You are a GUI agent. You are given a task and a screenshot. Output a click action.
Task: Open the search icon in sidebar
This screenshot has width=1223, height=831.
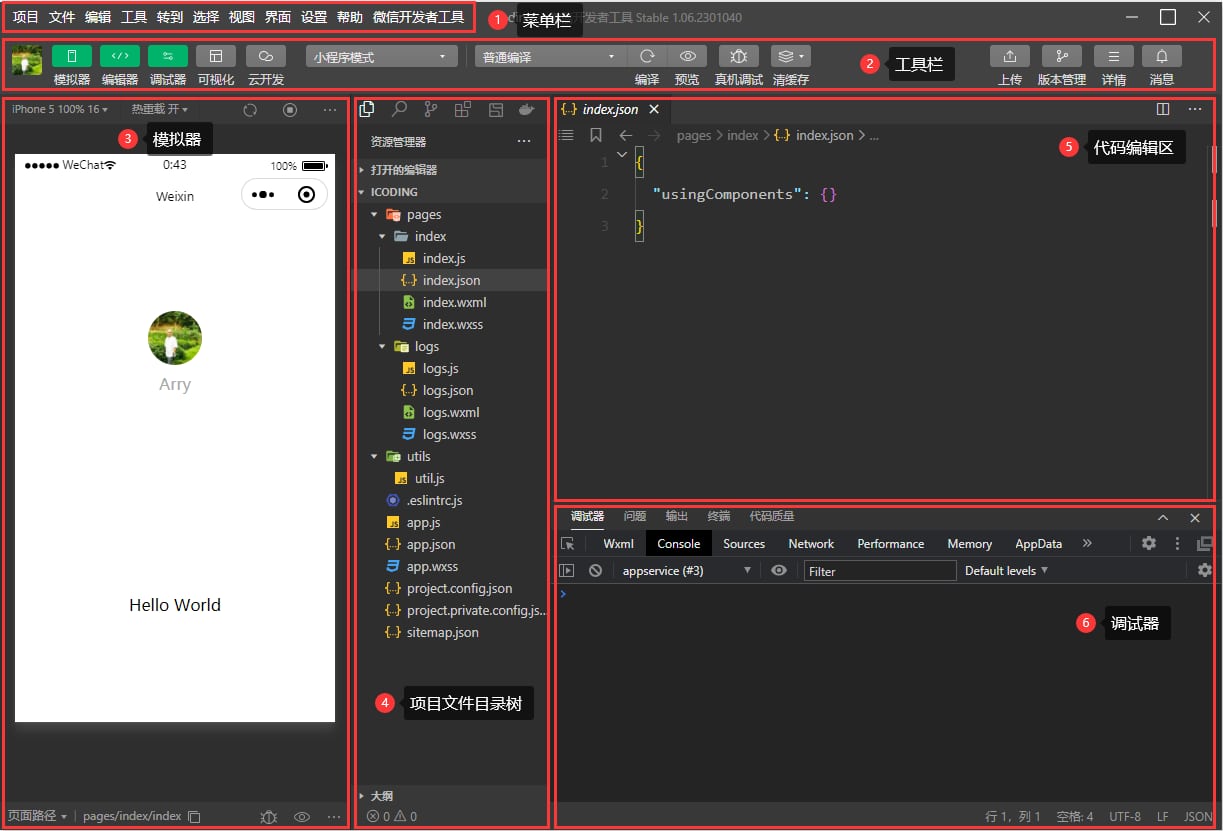(x=399, y=110)
